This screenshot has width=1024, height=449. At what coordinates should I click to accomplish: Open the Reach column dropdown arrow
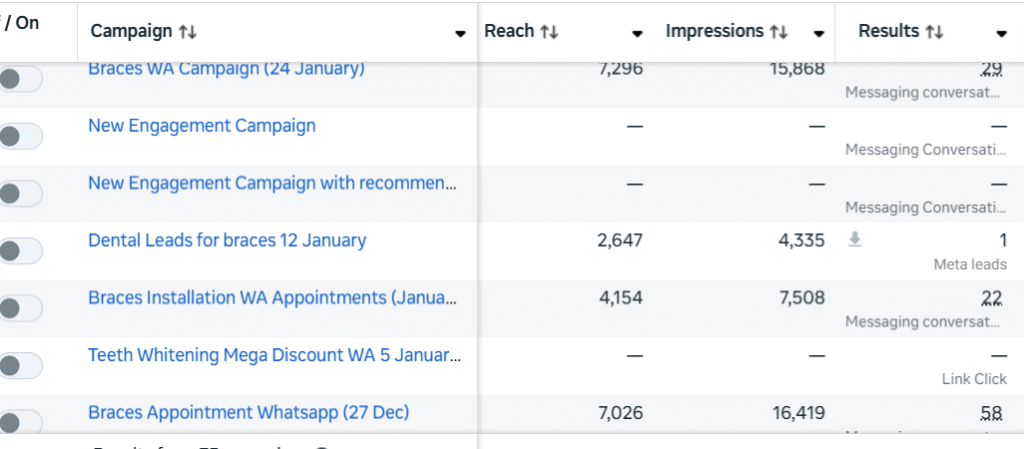coord(637,33)
